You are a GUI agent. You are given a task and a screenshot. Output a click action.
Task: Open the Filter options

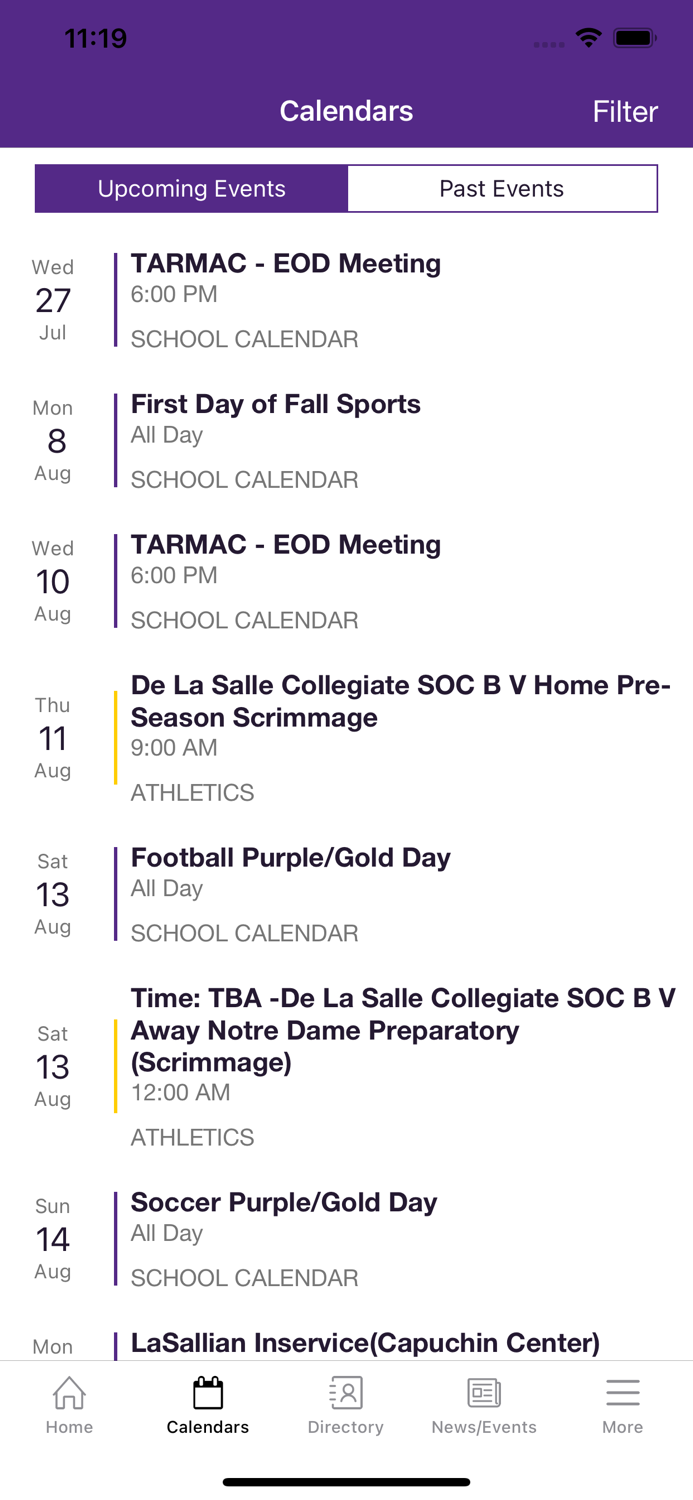click(x=624, y=111)
